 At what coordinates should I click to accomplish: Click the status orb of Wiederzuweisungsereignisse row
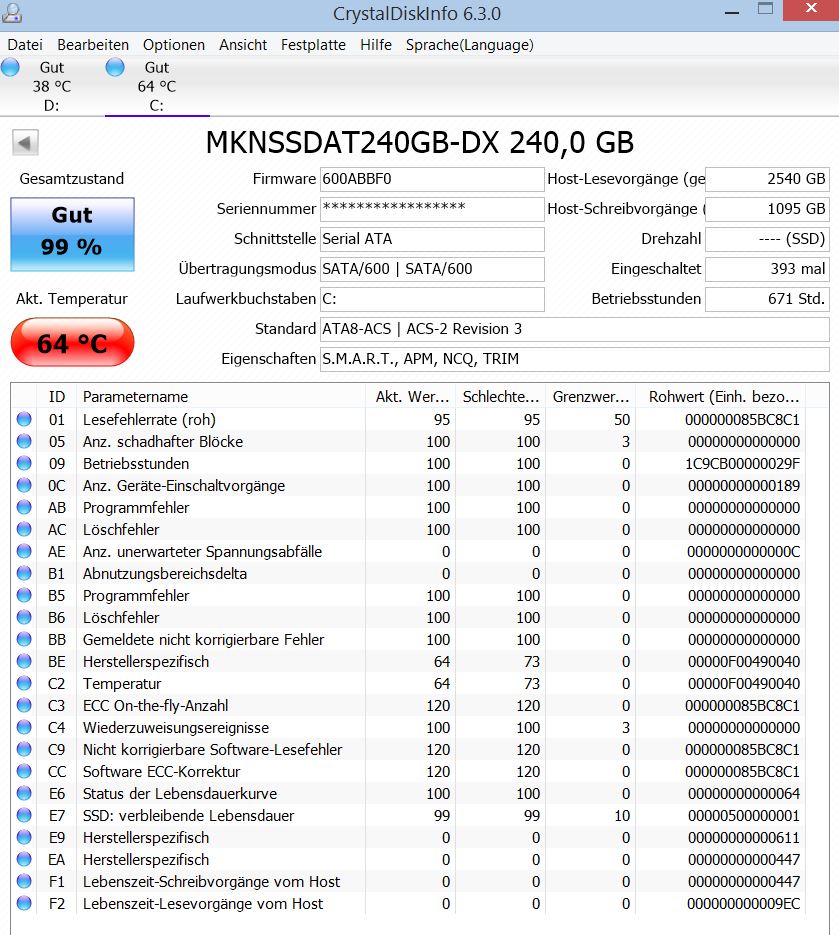[24, 727]
